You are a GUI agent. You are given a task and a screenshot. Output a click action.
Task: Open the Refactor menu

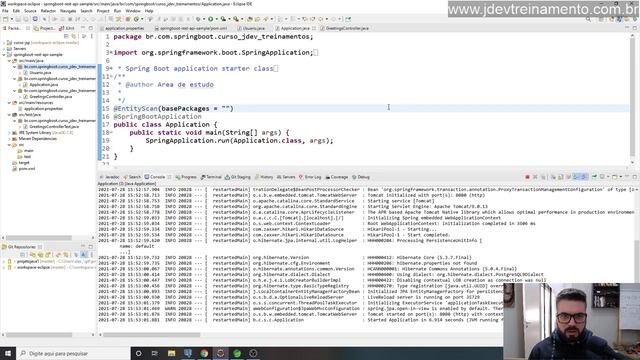48,11
